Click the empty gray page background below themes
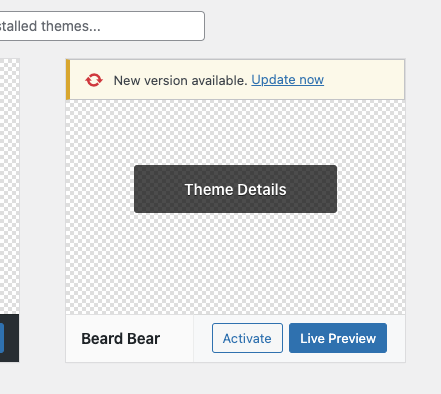The height and width of the screenshot is (394, 441). [220, 379]
